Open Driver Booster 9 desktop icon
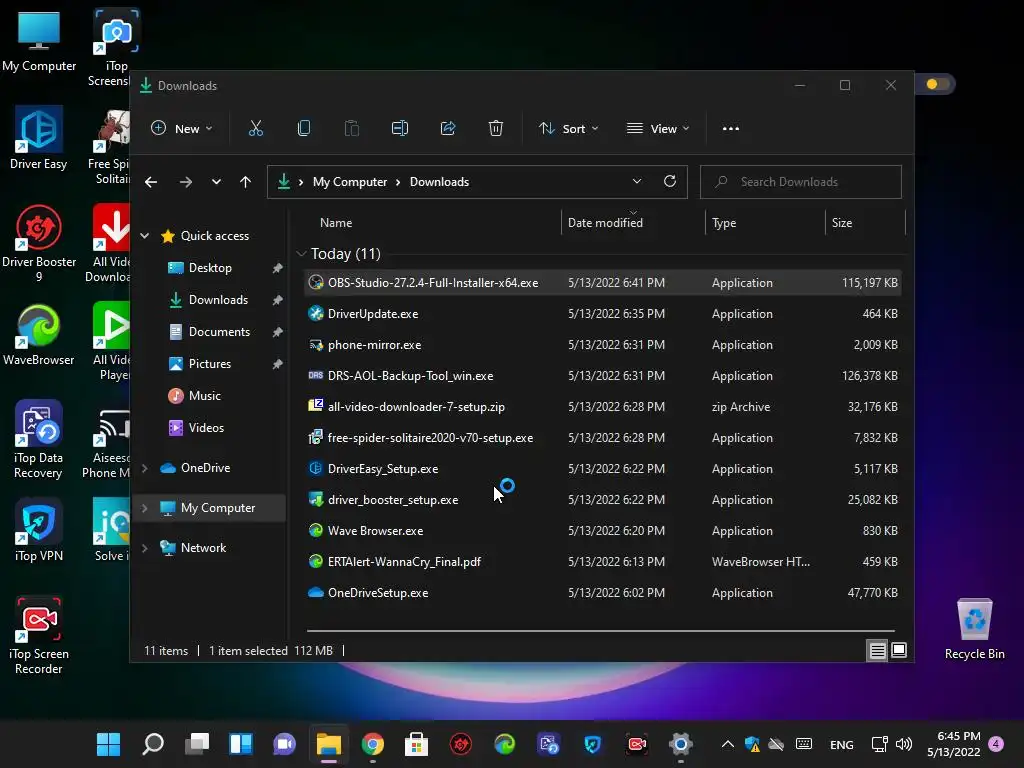This screenshot has height=768, width=1024. 39,243
